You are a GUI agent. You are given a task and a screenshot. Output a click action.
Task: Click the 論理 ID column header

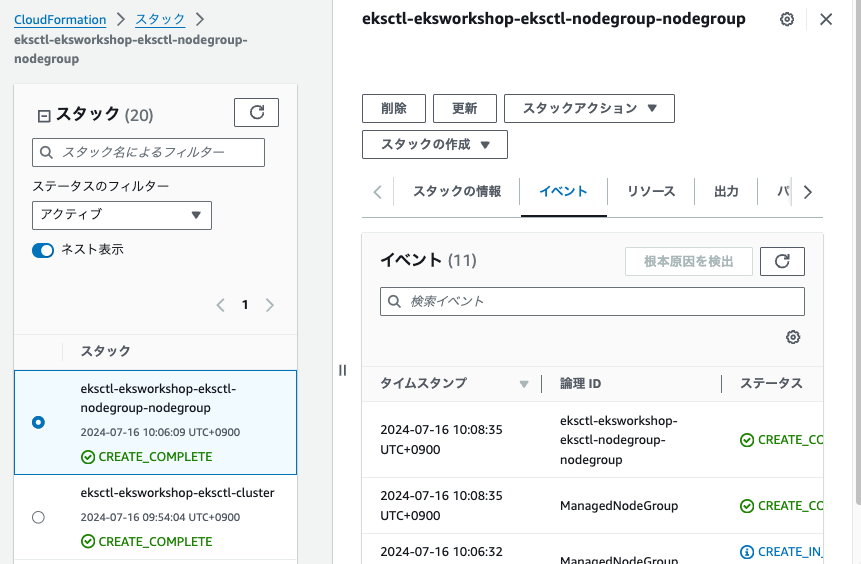(x=580, y=384)
